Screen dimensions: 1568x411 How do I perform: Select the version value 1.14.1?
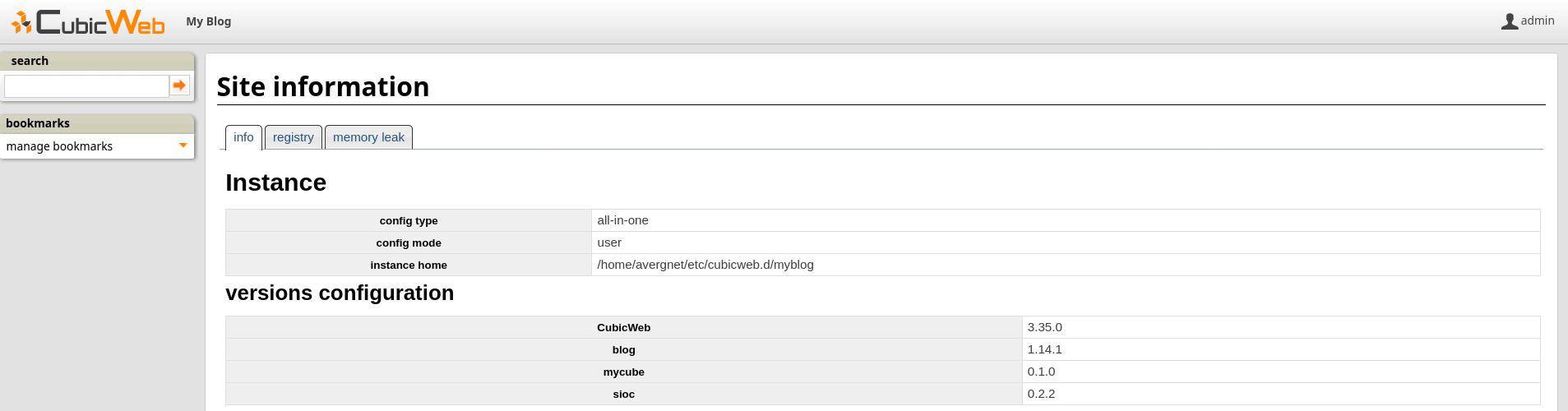1044,349
